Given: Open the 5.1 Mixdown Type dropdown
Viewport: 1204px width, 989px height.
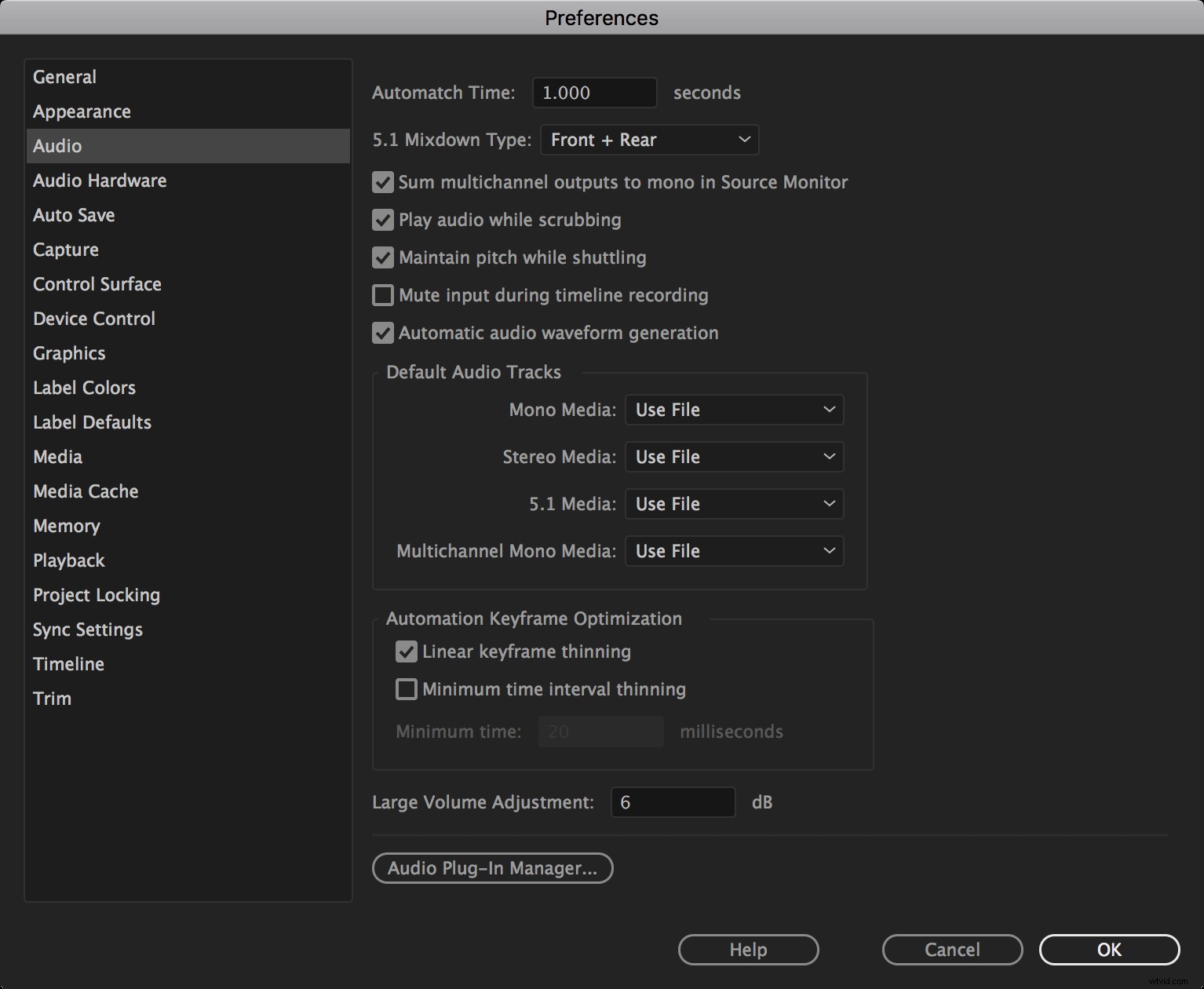Looking at the screenshot, I should 649,140.
